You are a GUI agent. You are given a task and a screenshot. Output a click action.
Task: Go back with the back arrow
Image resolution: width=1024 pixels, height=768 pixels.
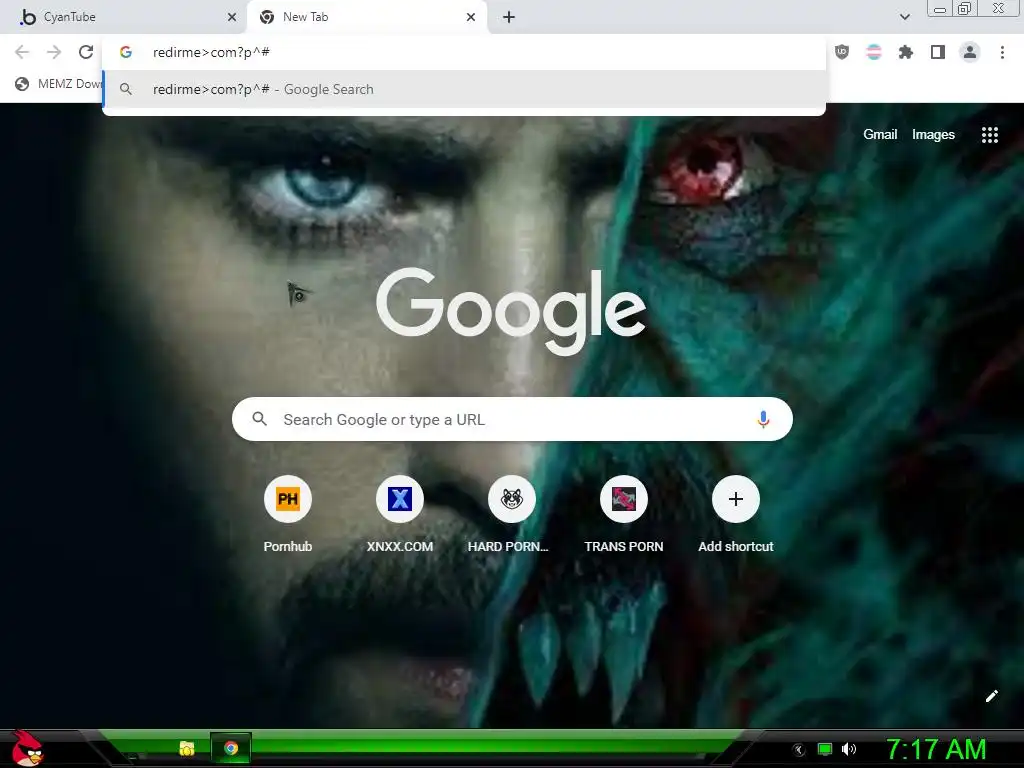(x=22, y=52)
